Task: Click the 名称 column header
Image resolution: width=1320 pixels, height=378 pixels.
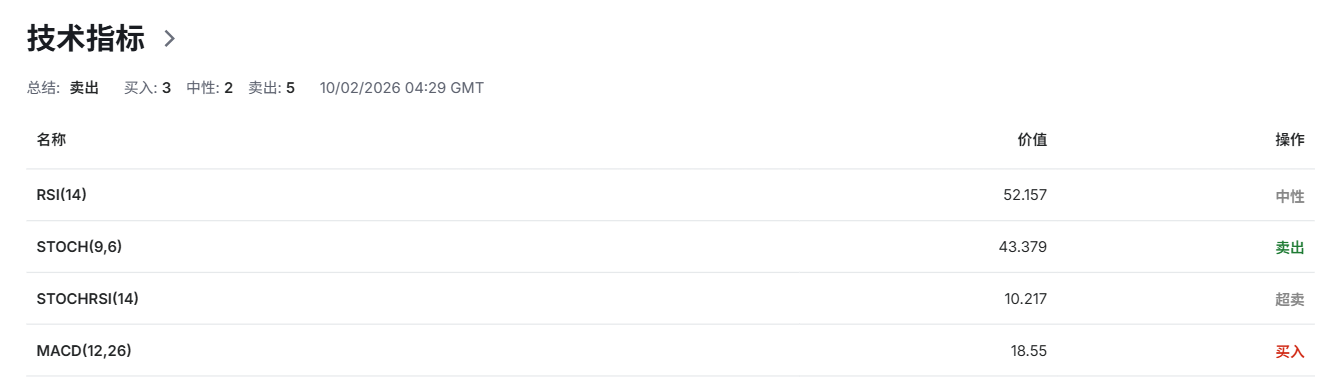Action: point(51,140)
